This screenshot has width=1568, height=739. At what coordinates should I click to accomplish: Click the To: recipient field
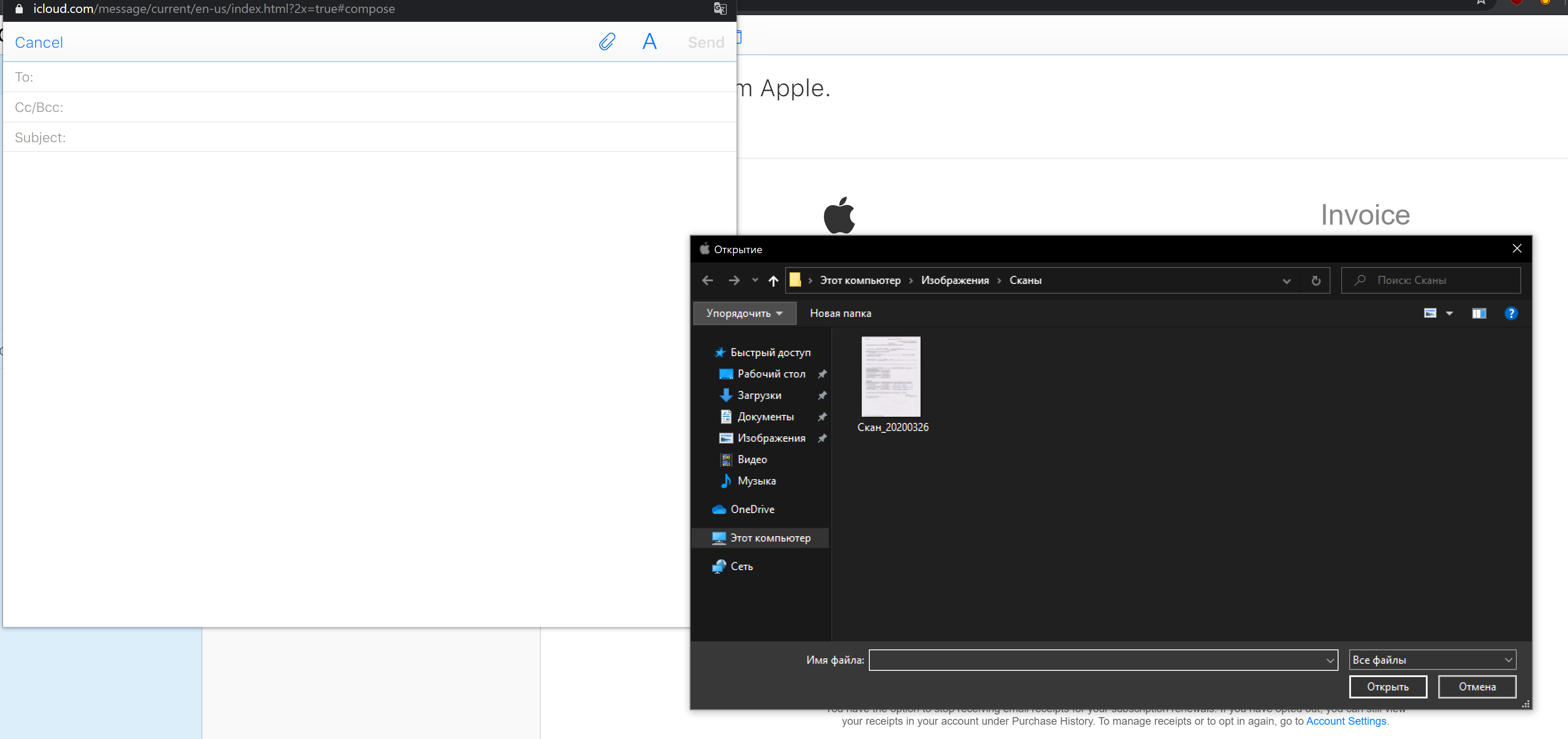[369, 77]
